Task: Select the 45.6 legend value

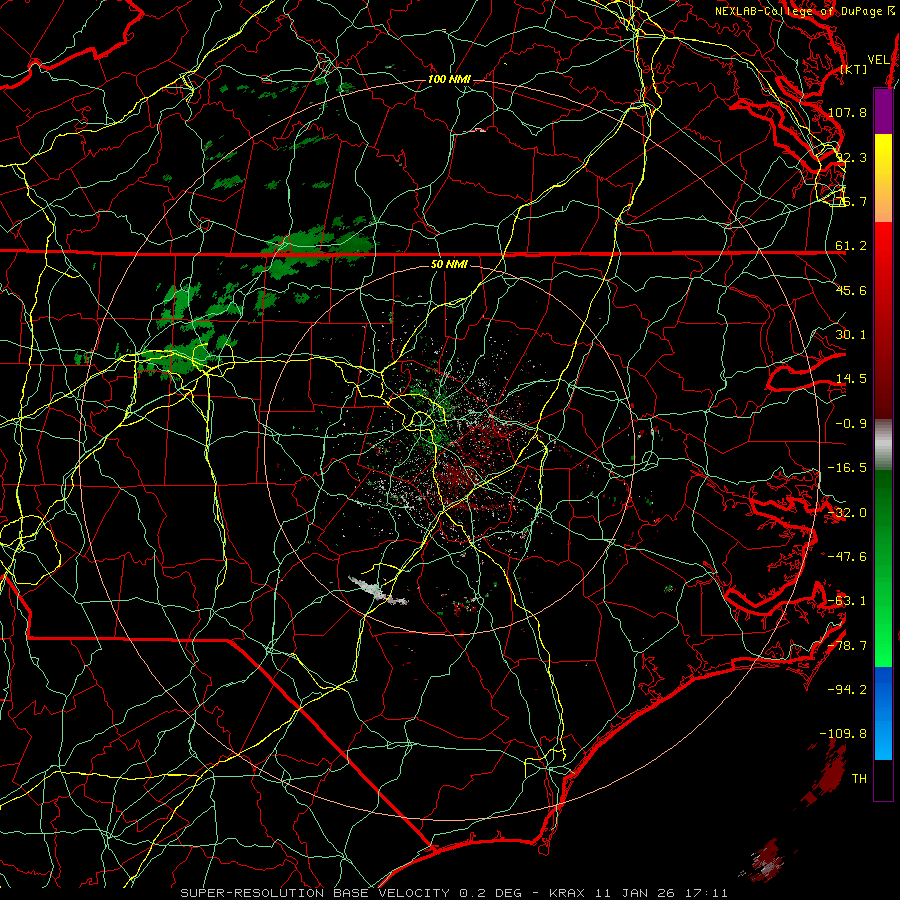Action: click(851, 290)
